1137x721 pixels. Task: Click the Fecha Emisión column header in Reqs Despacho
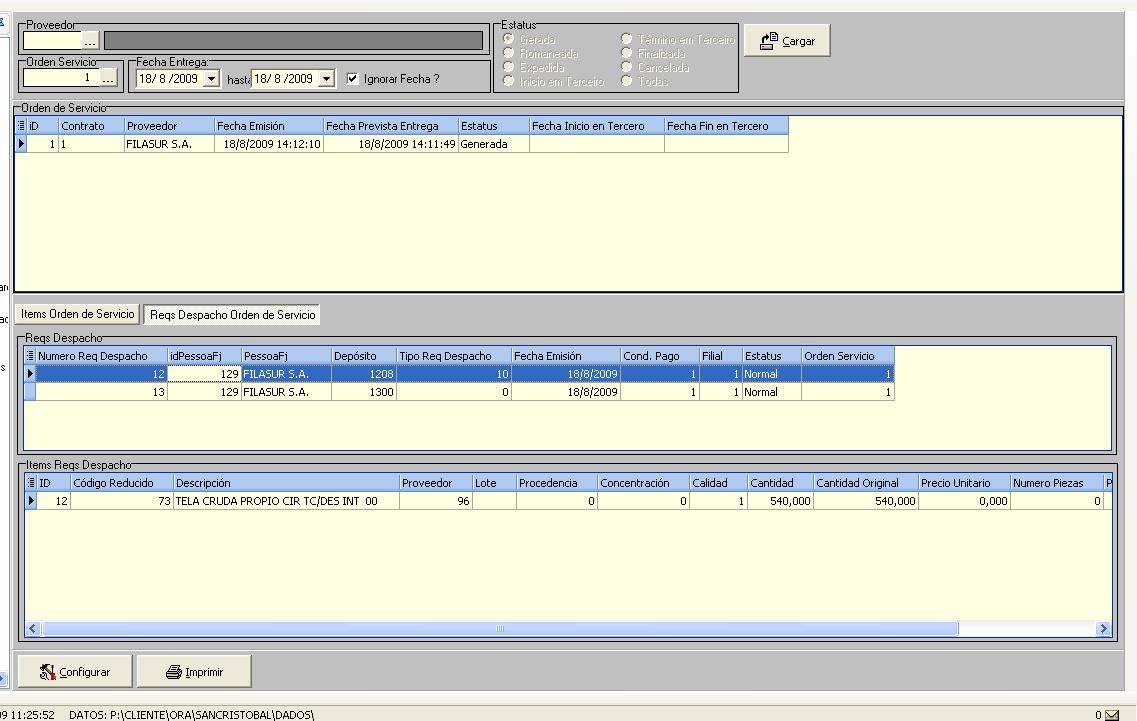[564, 356]
